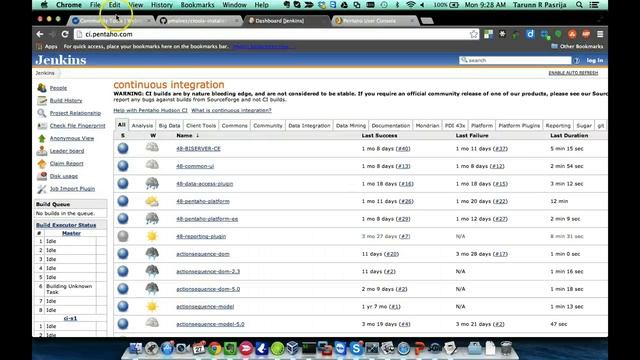Switch to the Data Integration tab
The width and height of the screenshot is (640, 360).
(x=309, y=126)
